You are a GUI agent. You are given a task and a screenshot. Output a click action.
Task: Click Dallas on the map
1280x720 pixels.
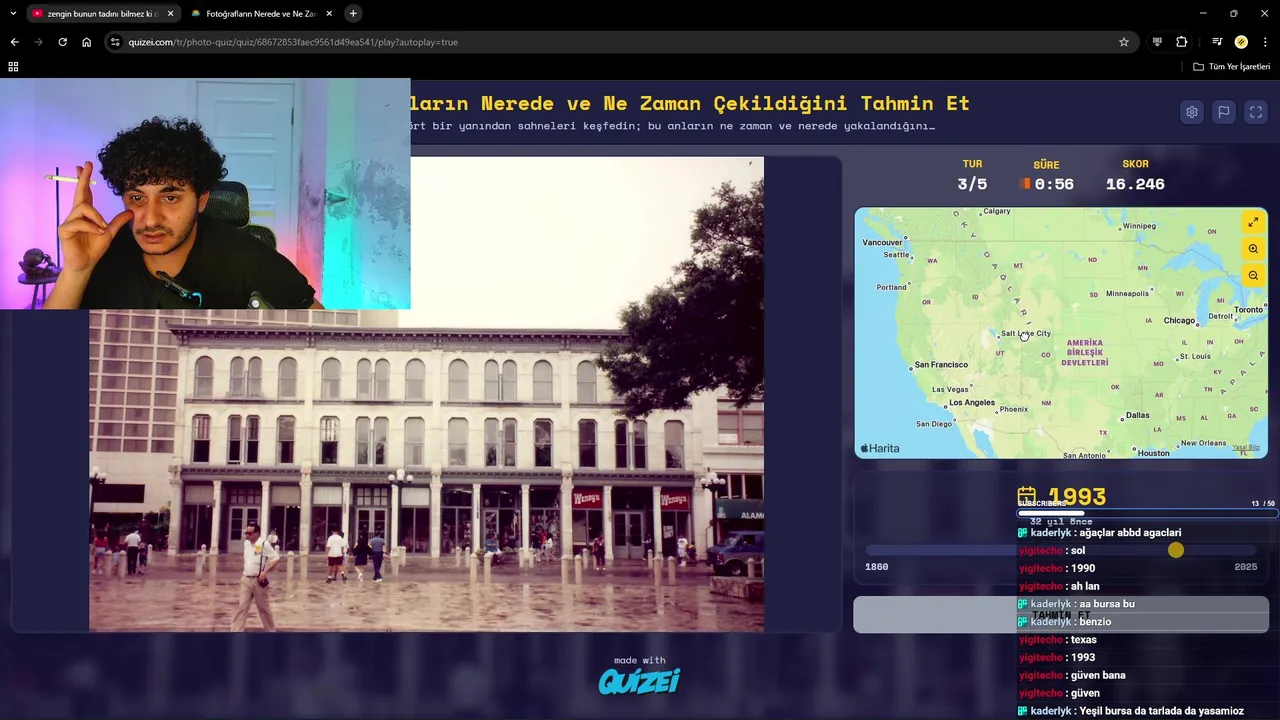tap(1137, 415)
